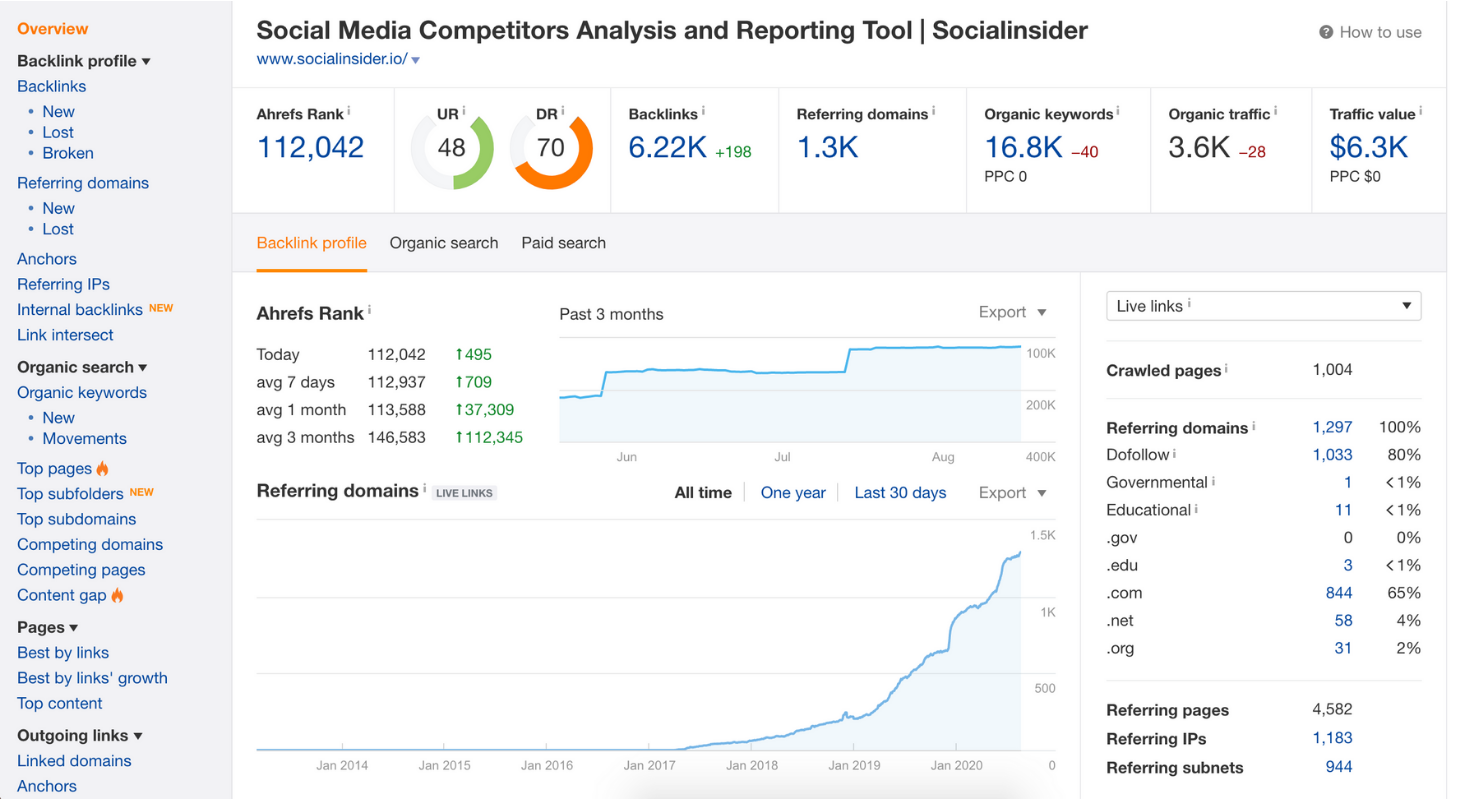
Task: Click the Governmental info icon
Action: coord(1213,481)
